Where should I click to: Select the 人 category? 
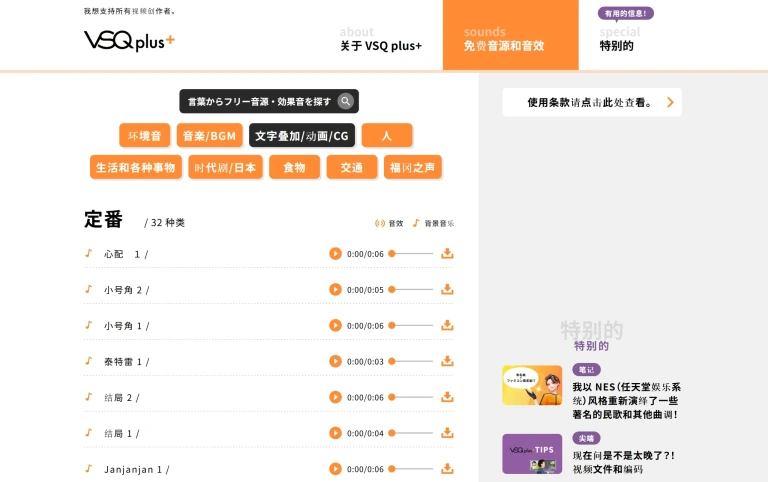(x=387, y=136)
